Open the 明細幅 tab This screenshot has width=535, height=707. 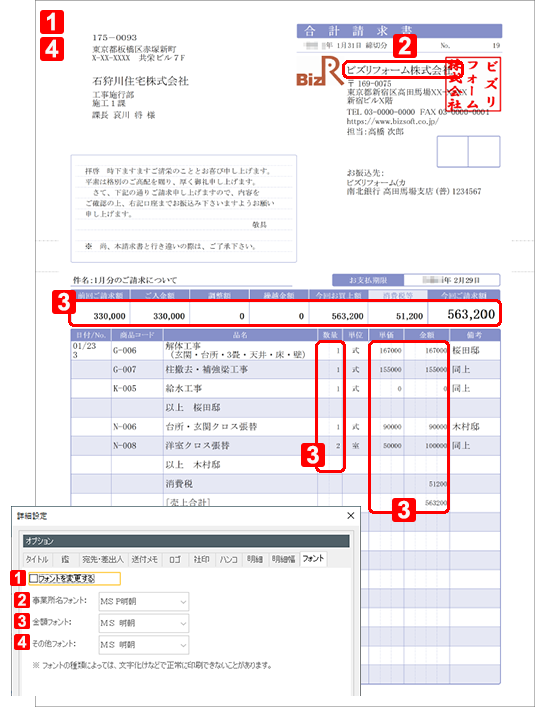(x=284, y=559)
